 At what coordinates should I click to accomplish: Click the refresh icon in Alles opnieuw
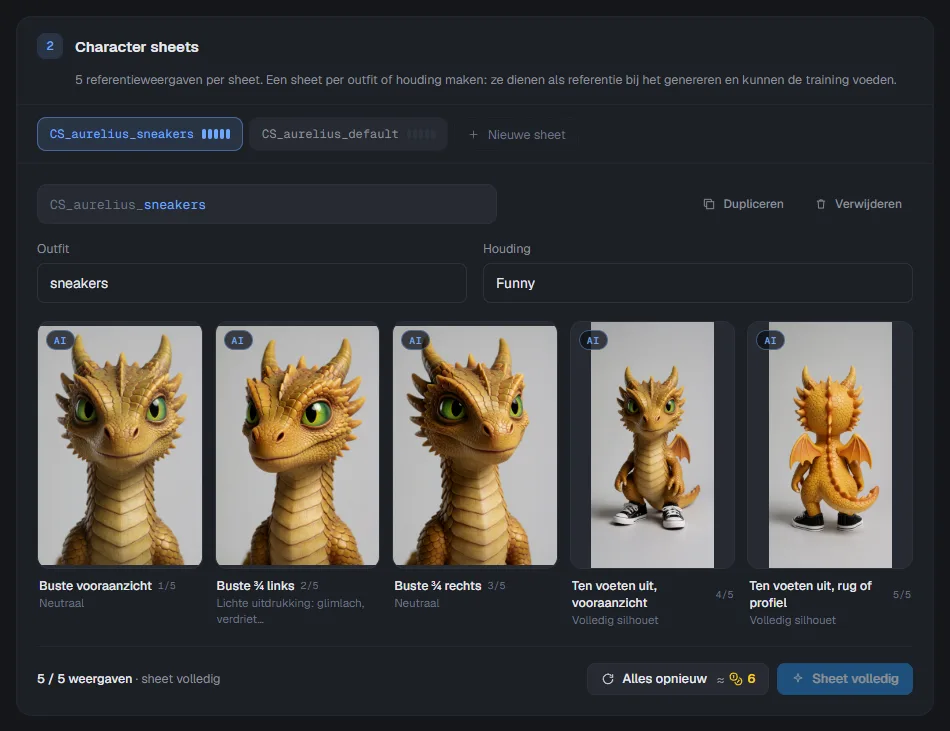tap(608, 679)
